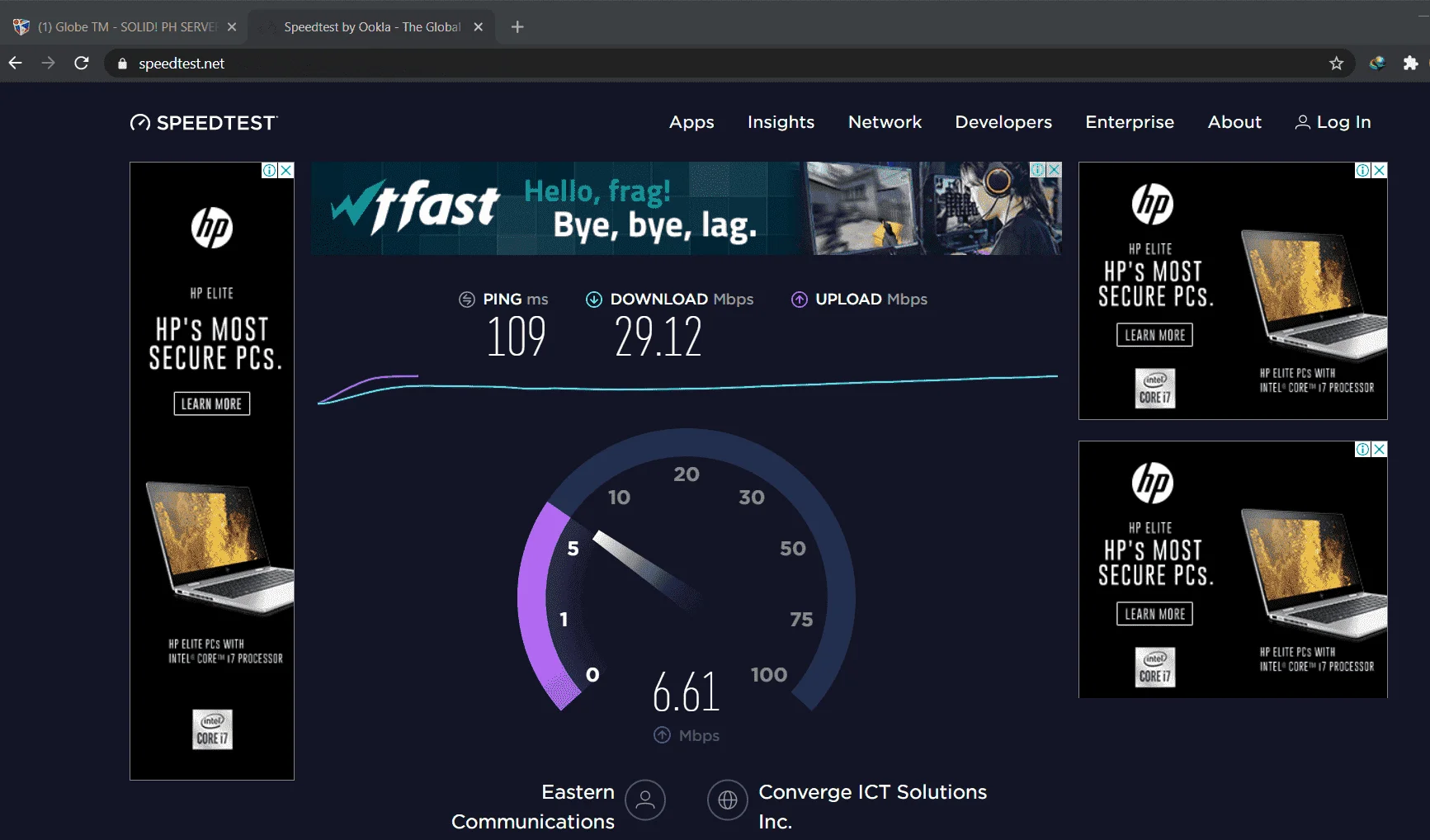1430x840 pixels.
Task: Click the wtfast banner ad
Action: click(x=687, y=208)
